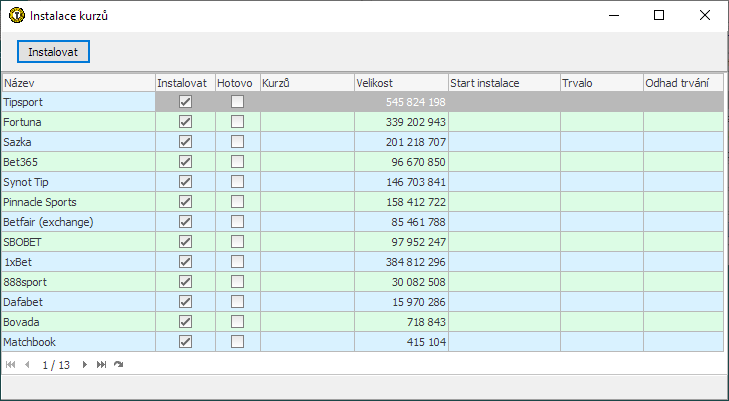Uncheck Instalovat checkbox for Matchbook

coord(186,342)
